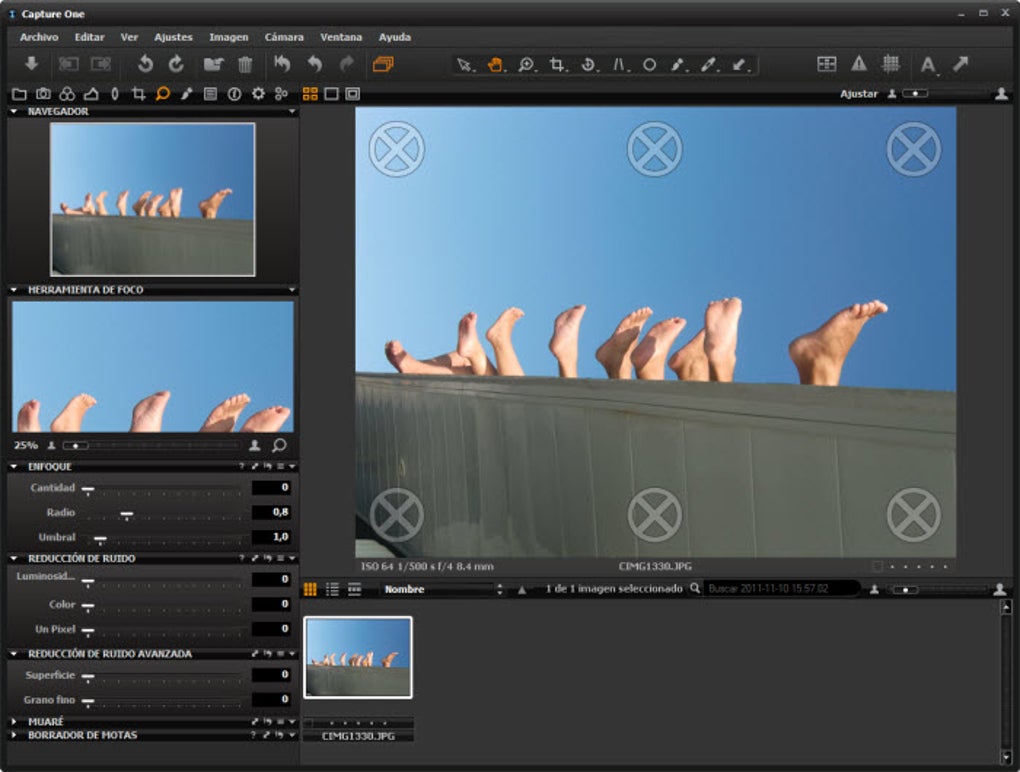Switch filmstrip to list view mode

(x=332, y=589)
